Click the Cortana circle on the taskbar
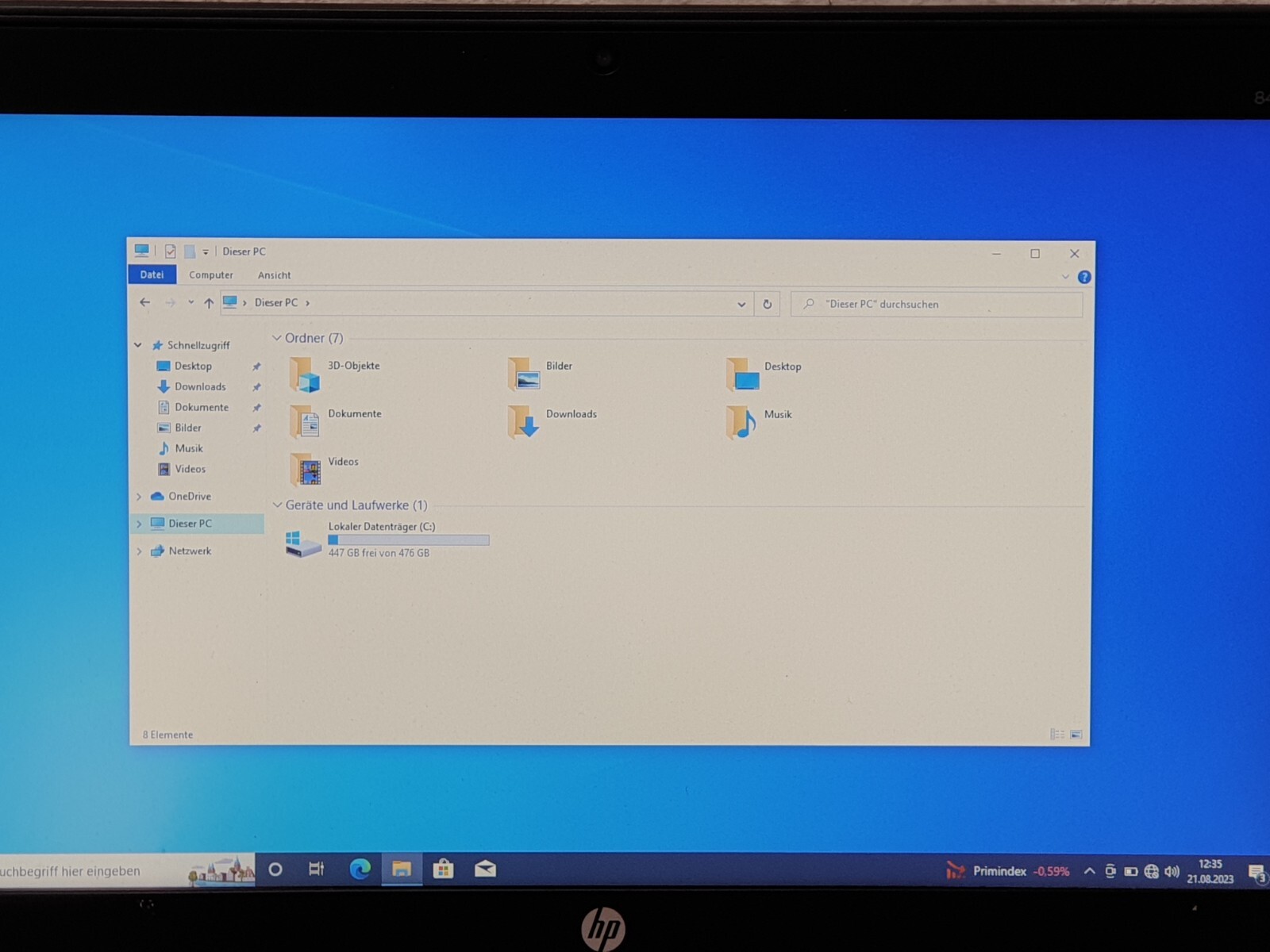1270x952 pixels. 275,869
